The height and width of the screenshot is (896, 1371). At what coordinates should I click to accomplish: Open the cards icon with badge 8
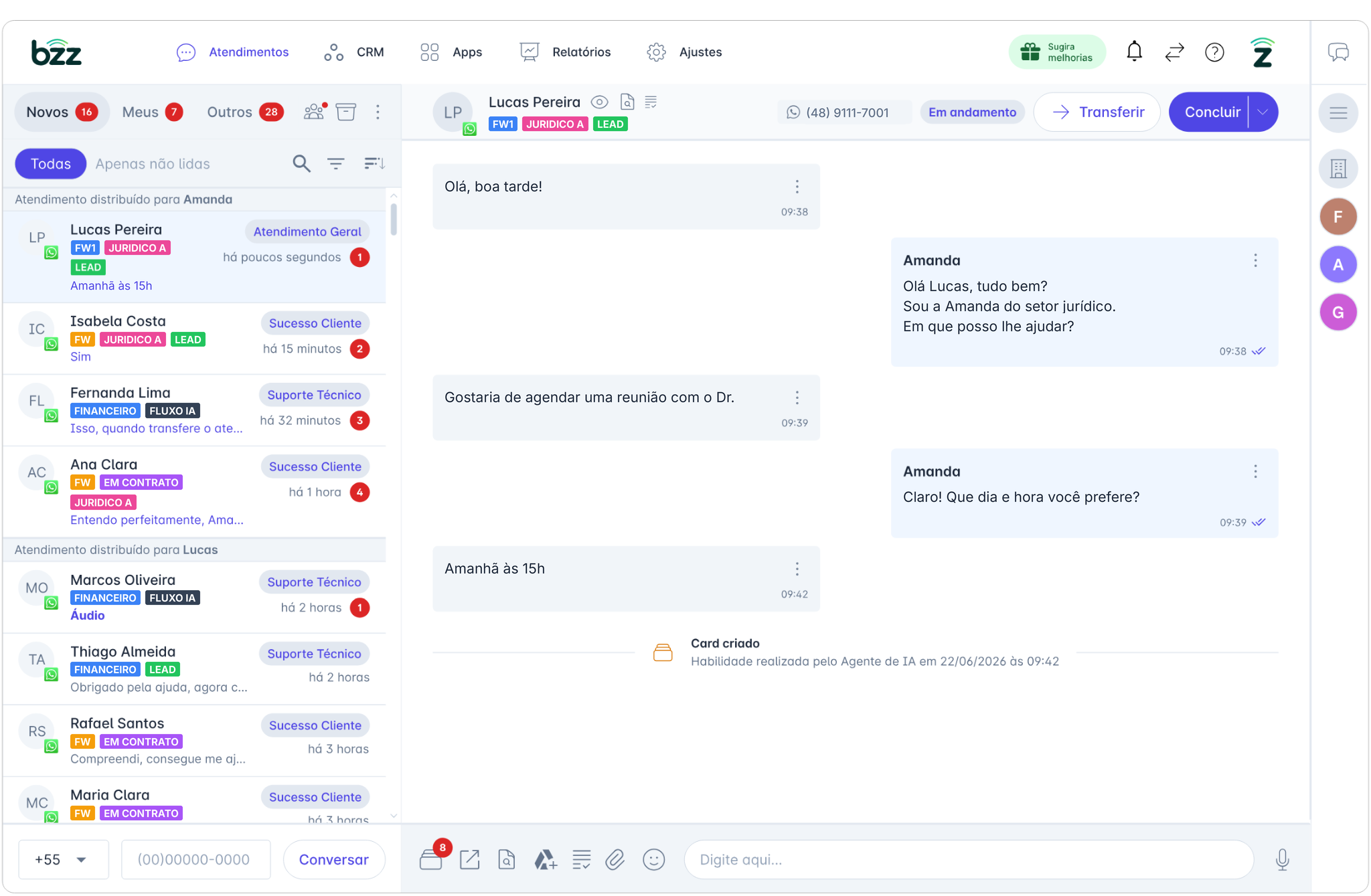(x=430, y=860)
